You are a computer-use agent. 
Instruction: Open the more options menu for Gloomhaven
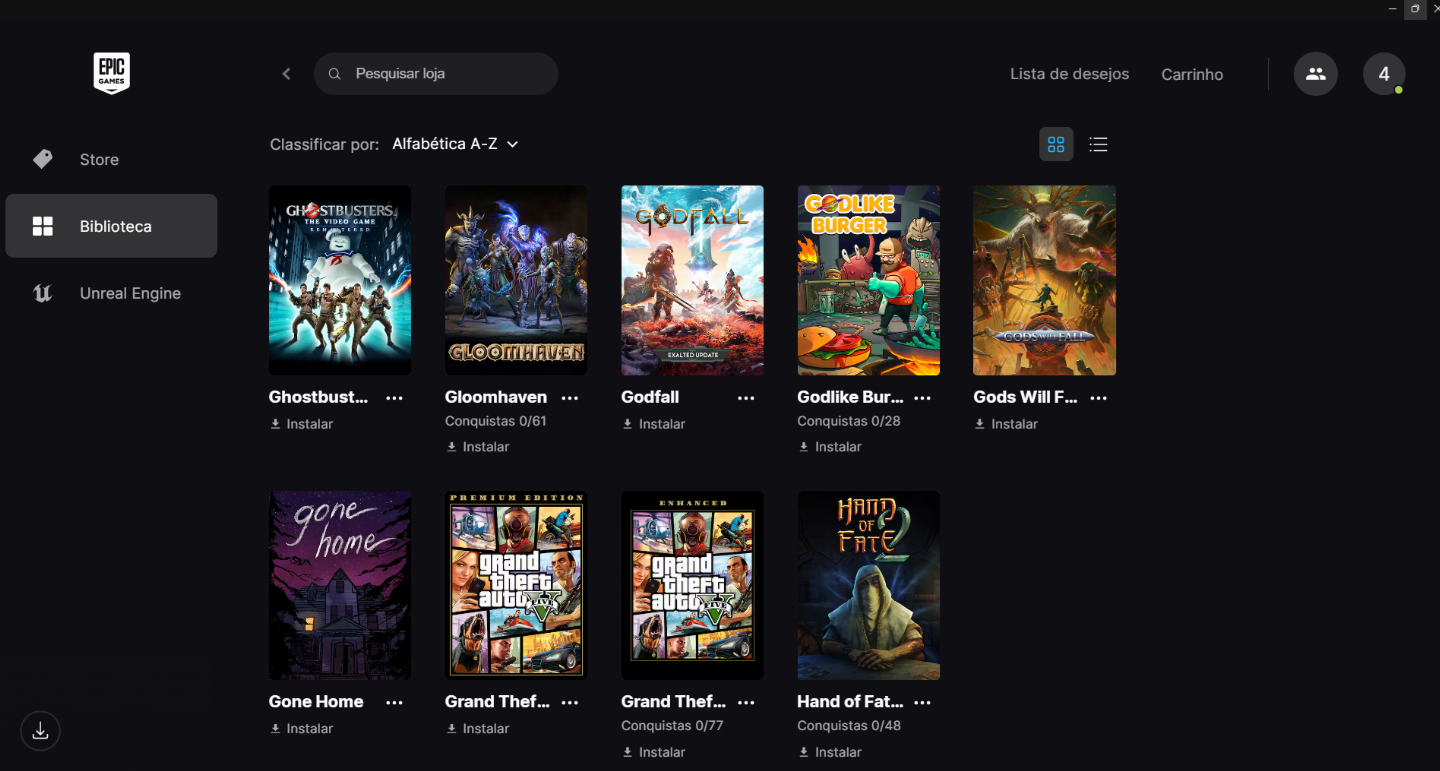click(570, 398)
